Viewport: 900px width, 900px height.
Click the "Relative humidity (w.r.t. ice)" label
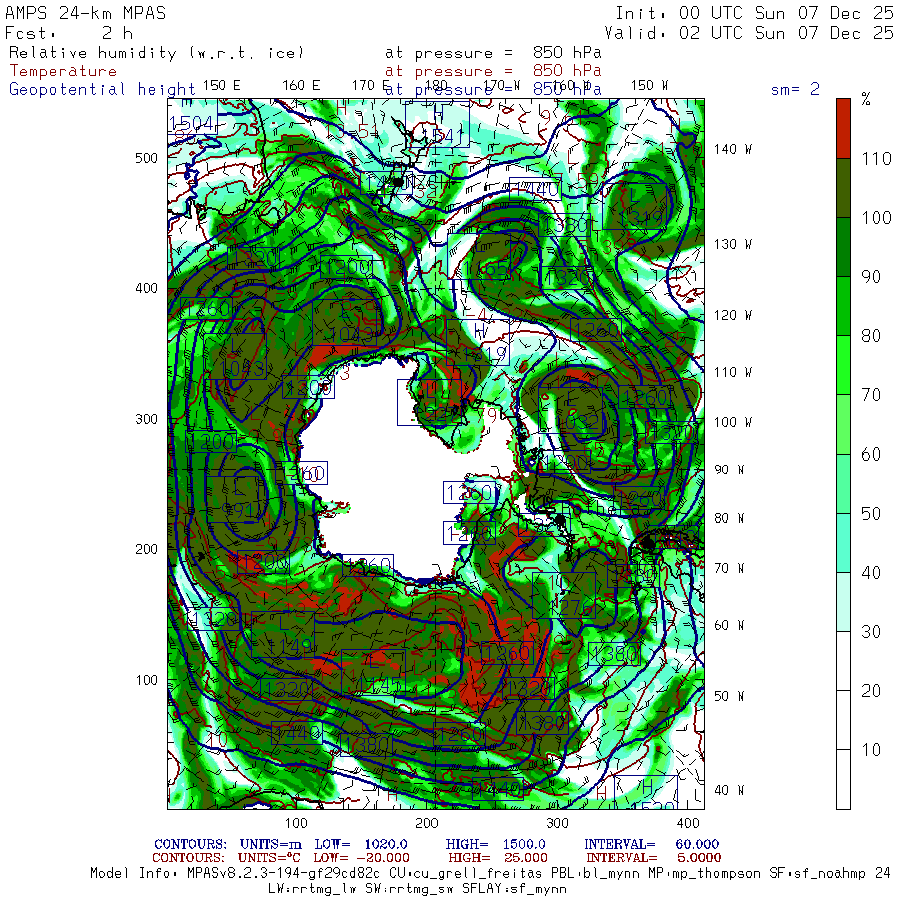click(156, 53)
